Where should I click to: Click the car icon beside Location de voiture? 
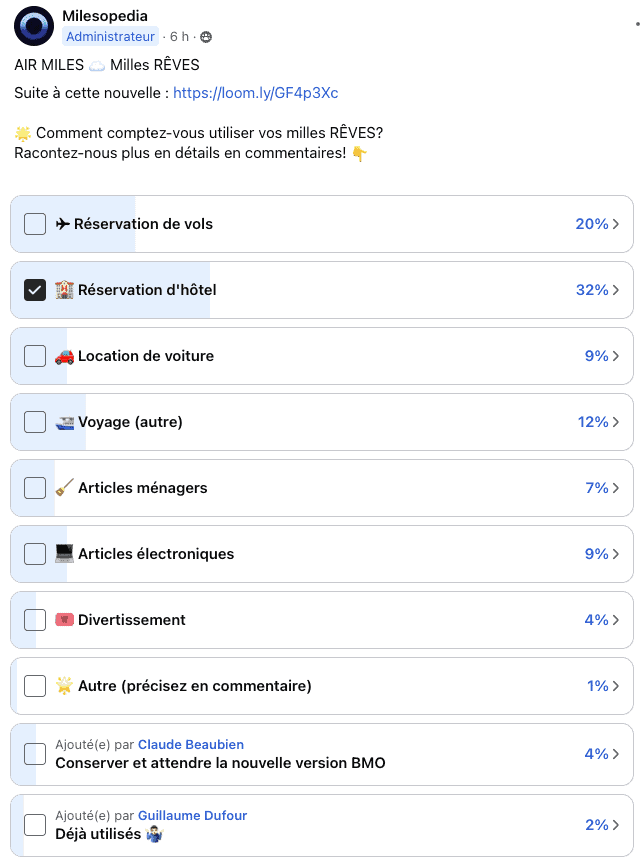[x=64, y=356]
